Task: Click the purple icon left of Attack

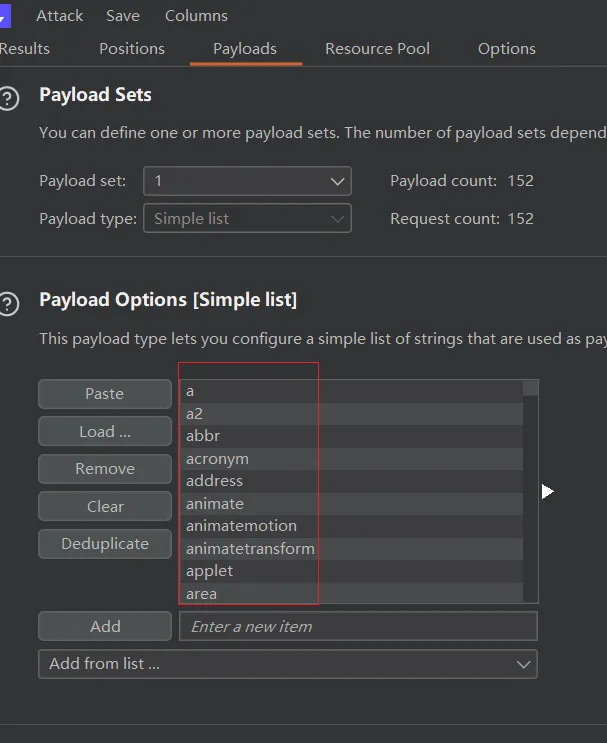Action: click(x=5, y=15)
